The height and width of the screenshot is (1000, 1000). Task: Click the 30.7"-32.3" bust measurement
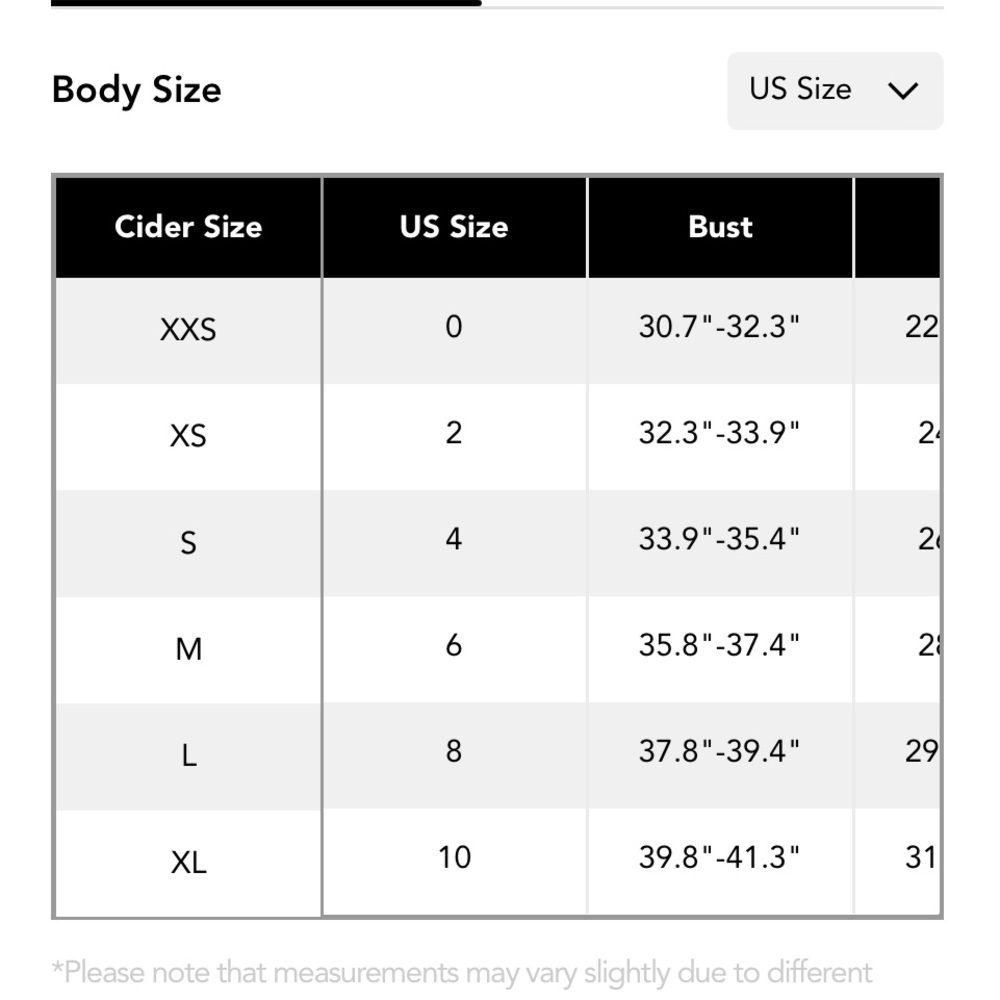pyautogui.click(x=719, y=327)
